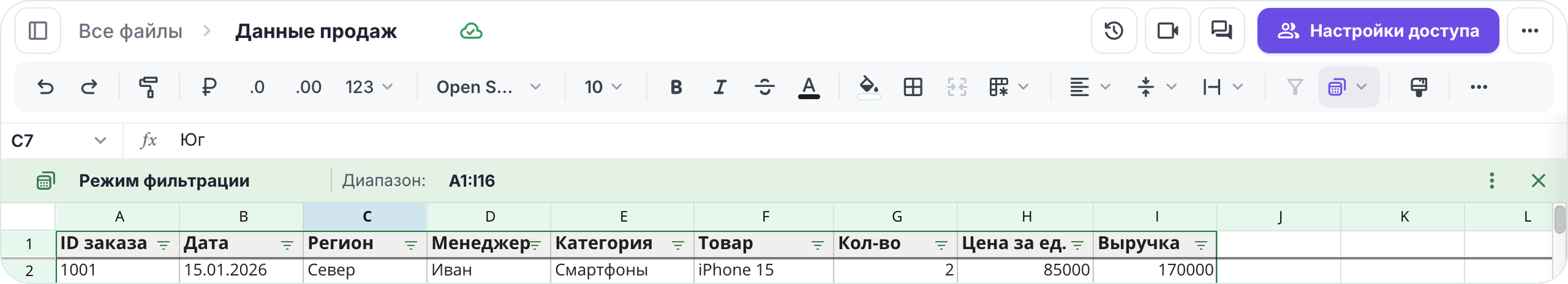Click the Данные продаж document title
Screen dimensions: 1568x284
click(316, 31)
